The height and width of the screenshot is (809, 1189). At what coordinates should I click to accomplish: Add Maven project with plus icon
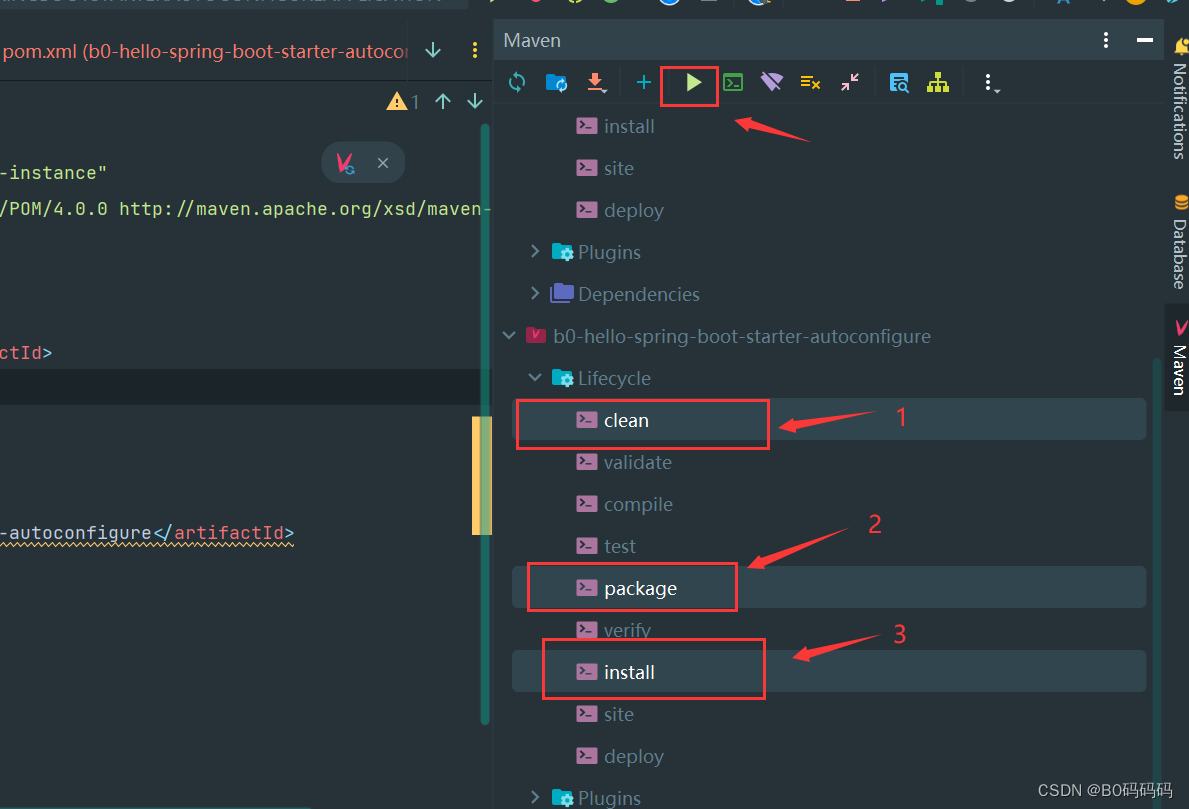(x=643, y=82)
